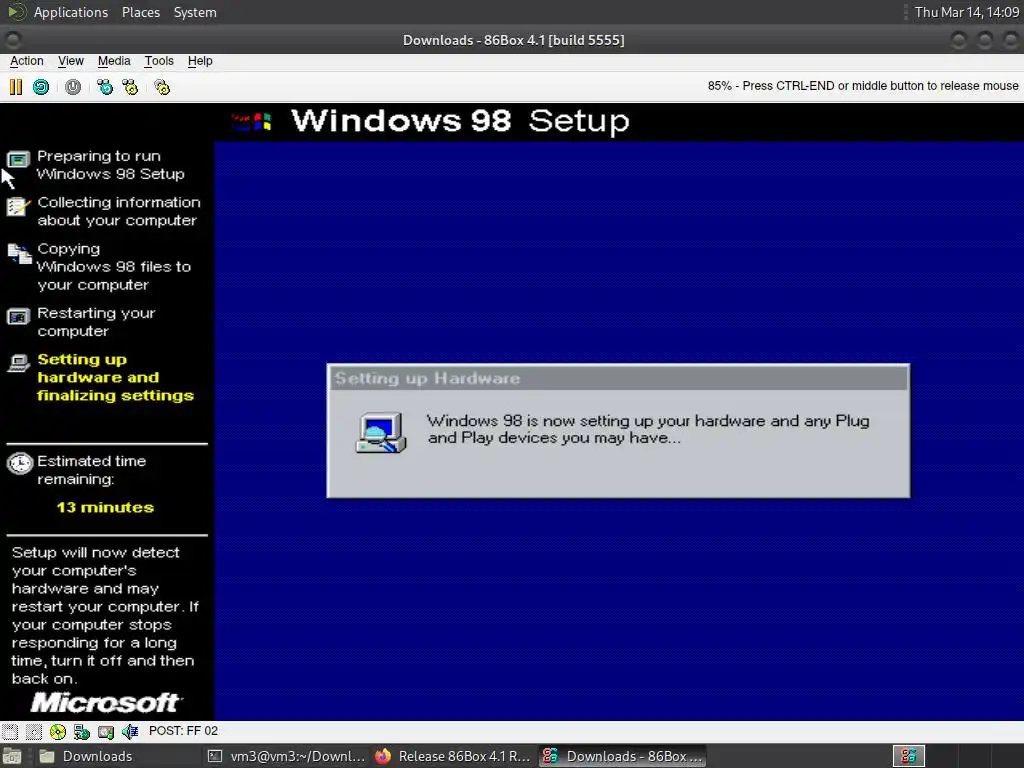Click the first floppy drive status icon

10,731
